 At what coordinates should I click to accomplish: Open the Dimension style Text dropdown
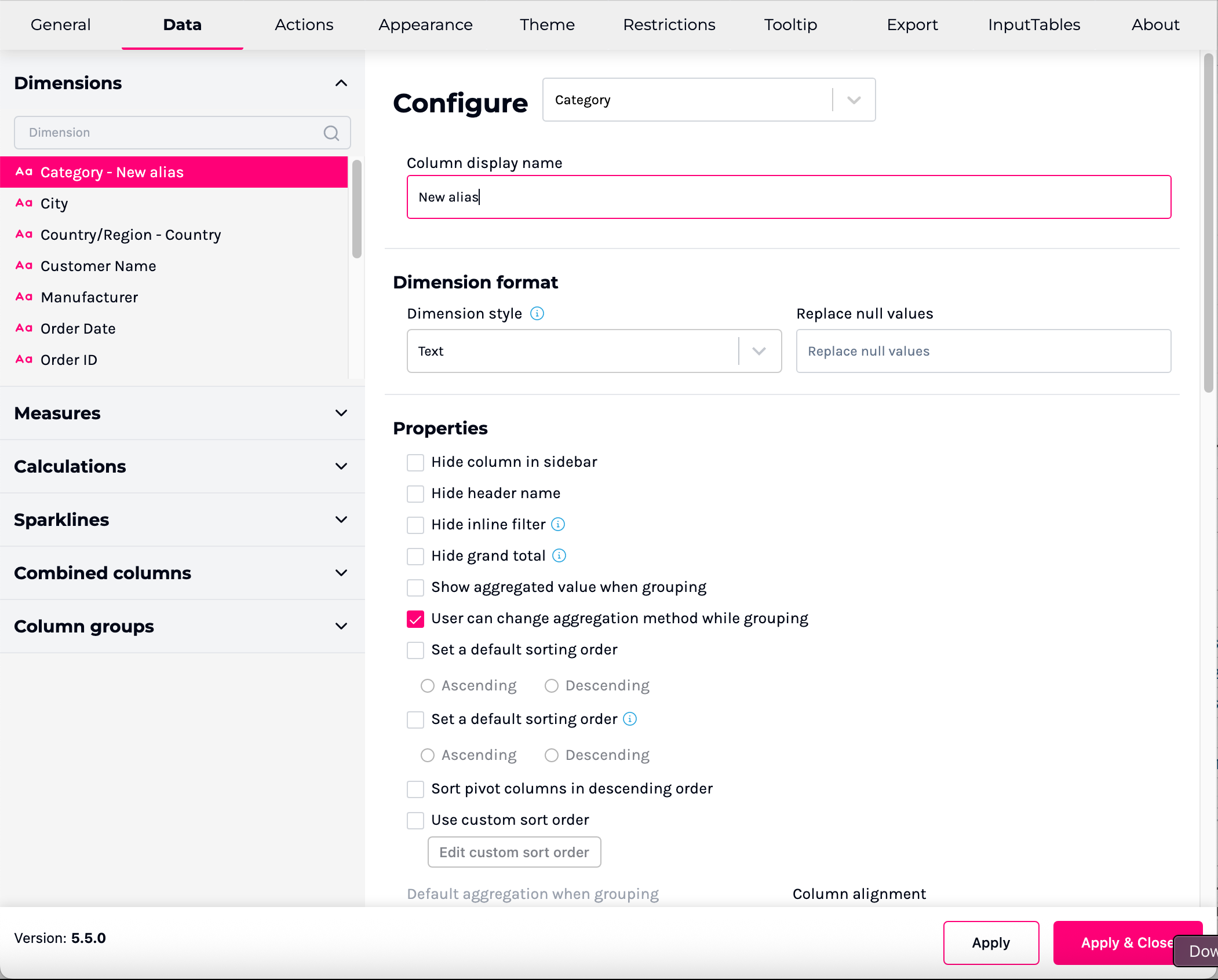coord(594,351)
